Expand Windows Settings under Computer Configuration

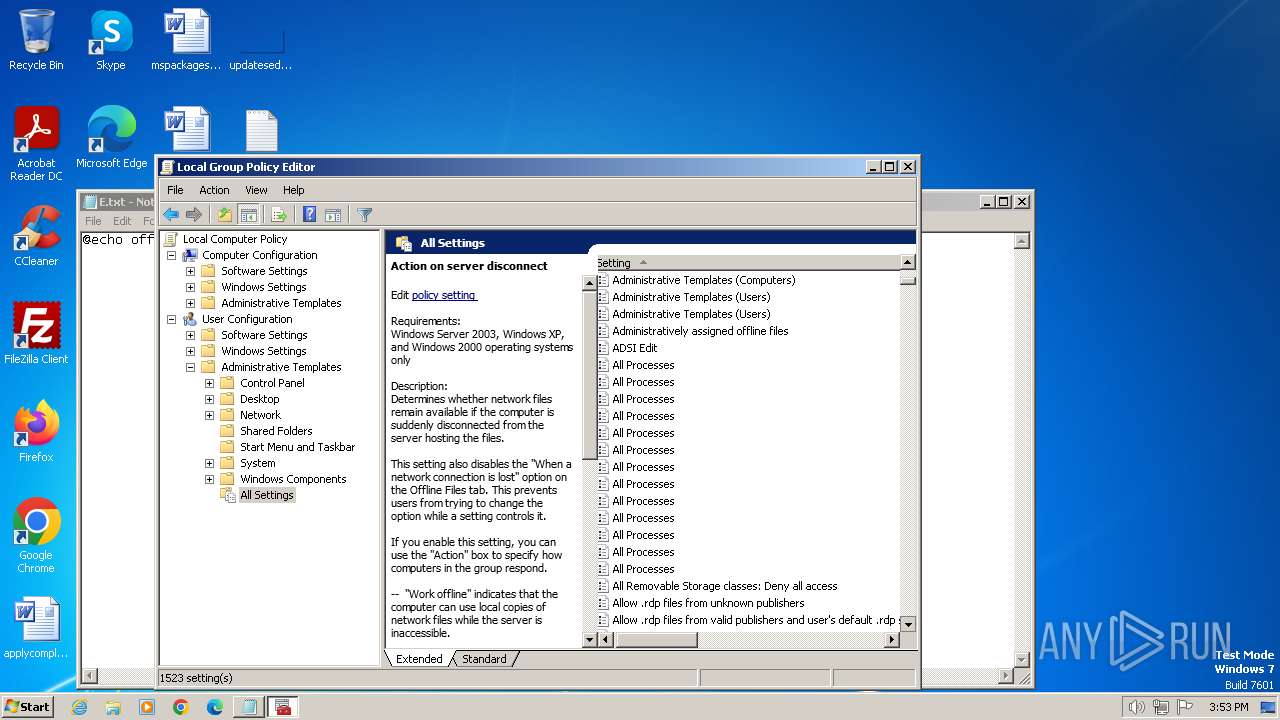tap(190, 287)
